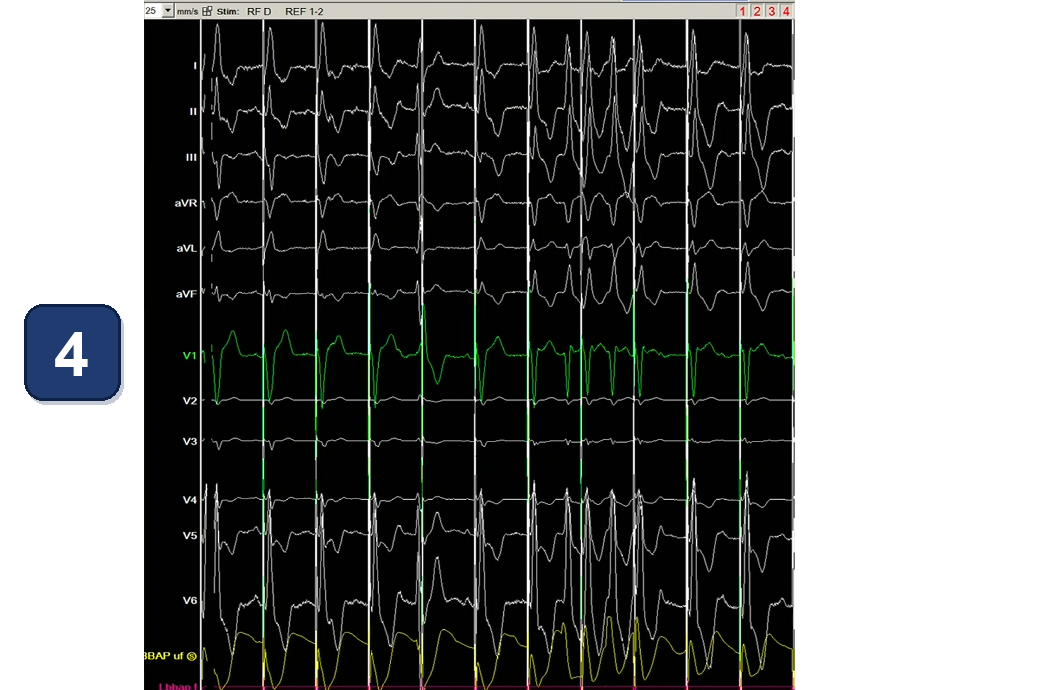Image resolution: width=1055 pixels, height=690 pixels.
Task: Click the grid layout icon beside mm/s
Action: click(x=207, y=11)
